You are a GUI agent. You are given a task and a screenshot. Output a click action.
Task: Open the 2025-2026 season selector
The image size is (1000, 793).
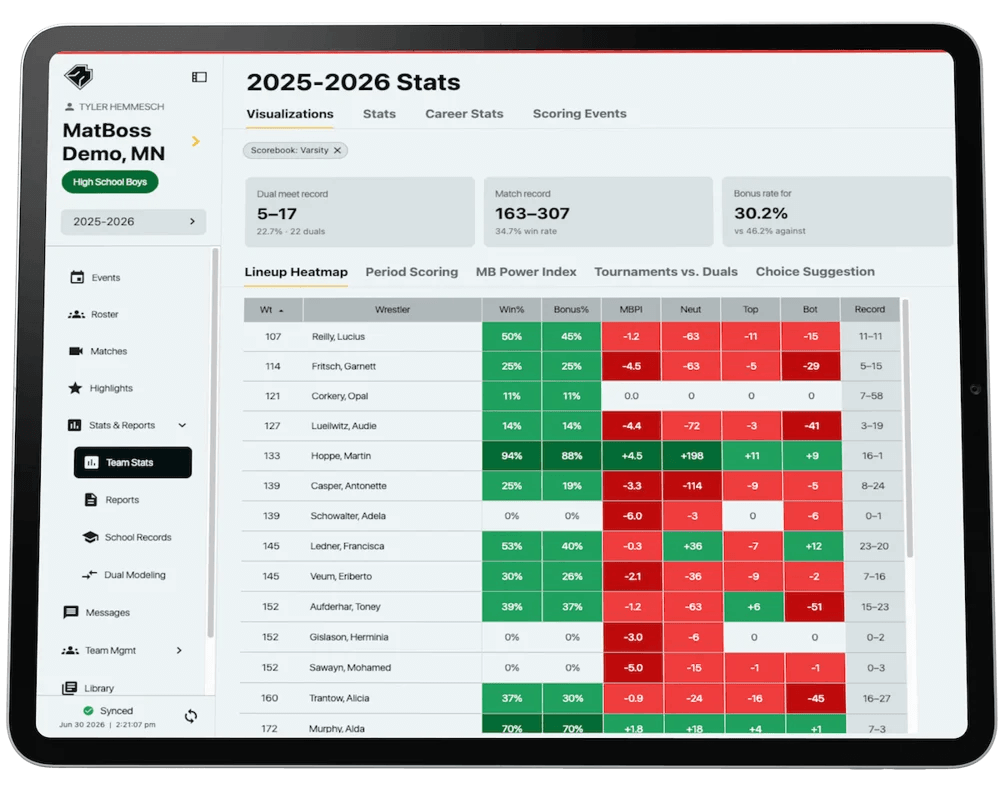pos(133,221)
